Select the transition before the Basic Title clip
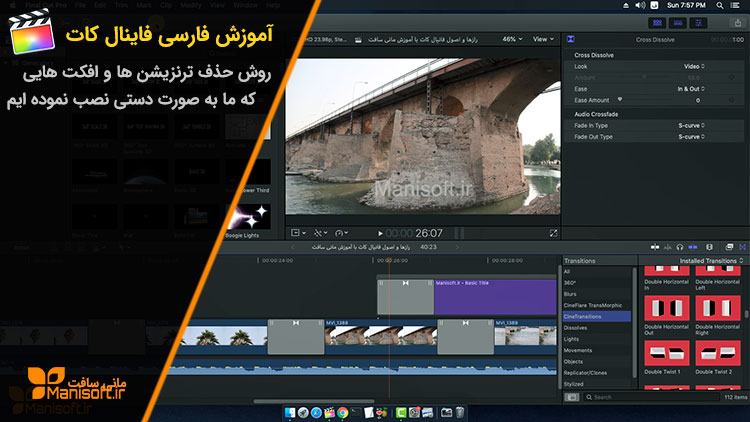Viewport: 750px width, 422px height. [406, 297]
